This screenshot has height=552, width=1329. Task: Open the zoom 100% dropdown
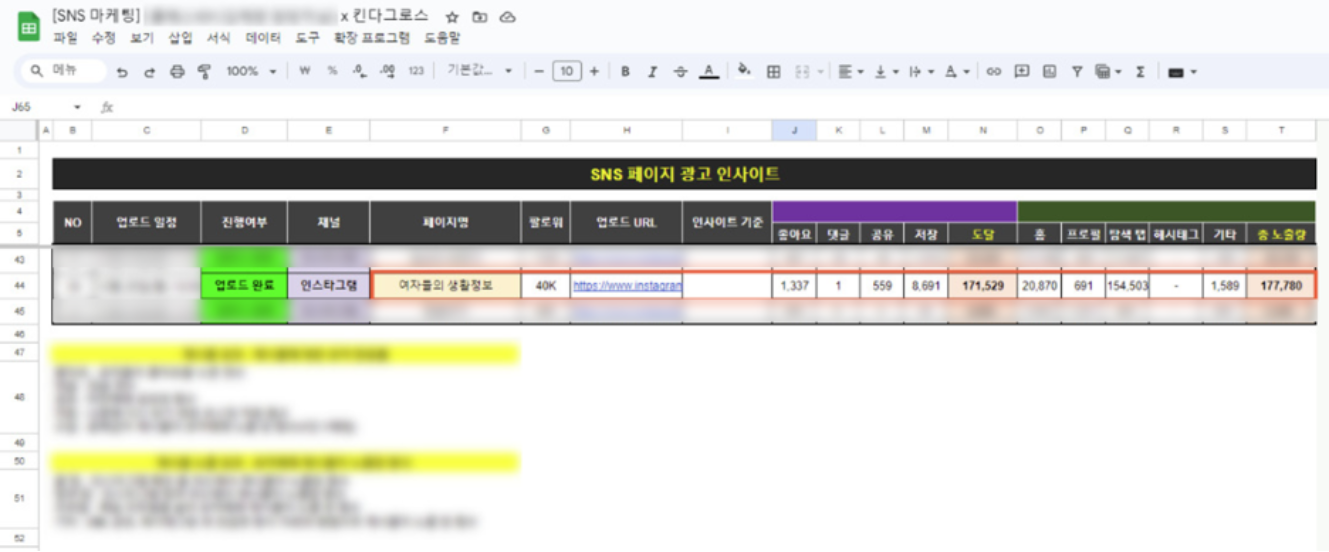pos(249,72)
